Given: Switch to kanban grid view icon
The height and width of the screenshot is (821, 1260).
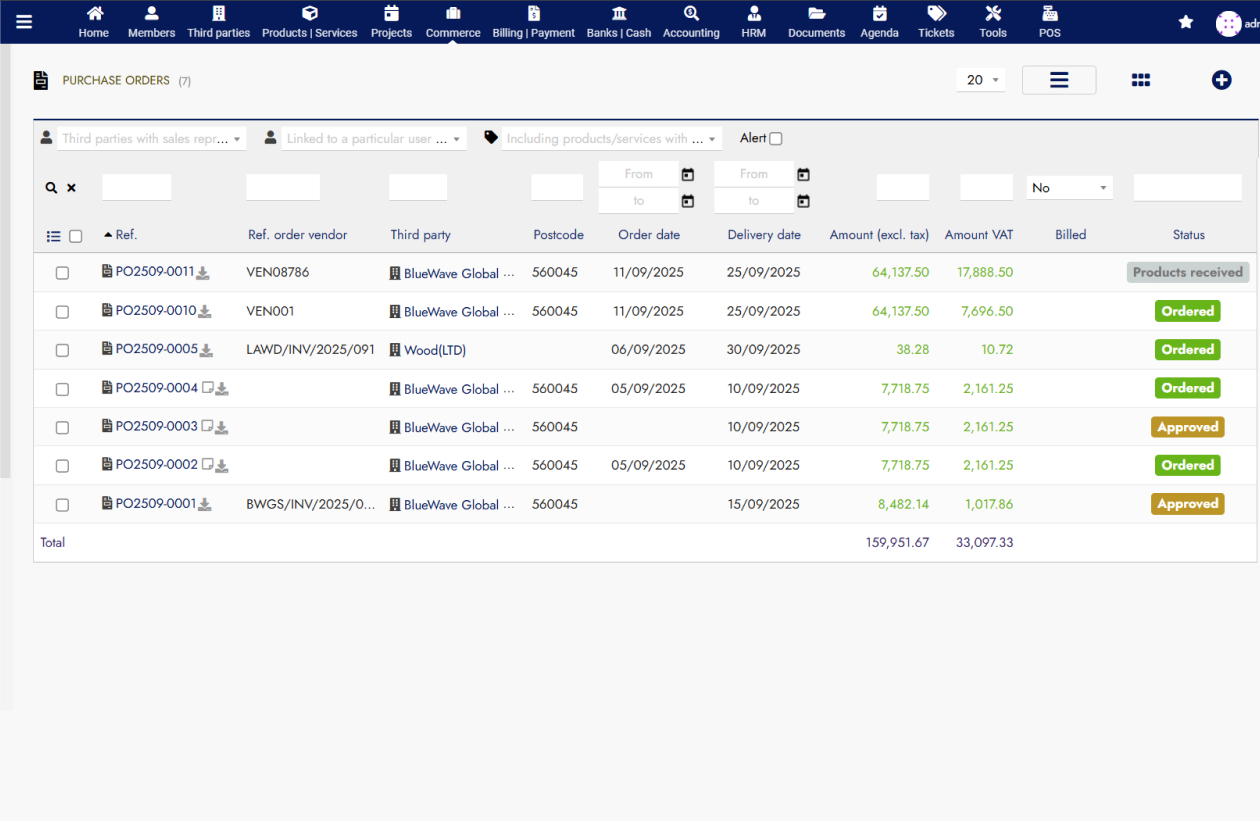Looking at the screenshot, I should click(1140, 80).
